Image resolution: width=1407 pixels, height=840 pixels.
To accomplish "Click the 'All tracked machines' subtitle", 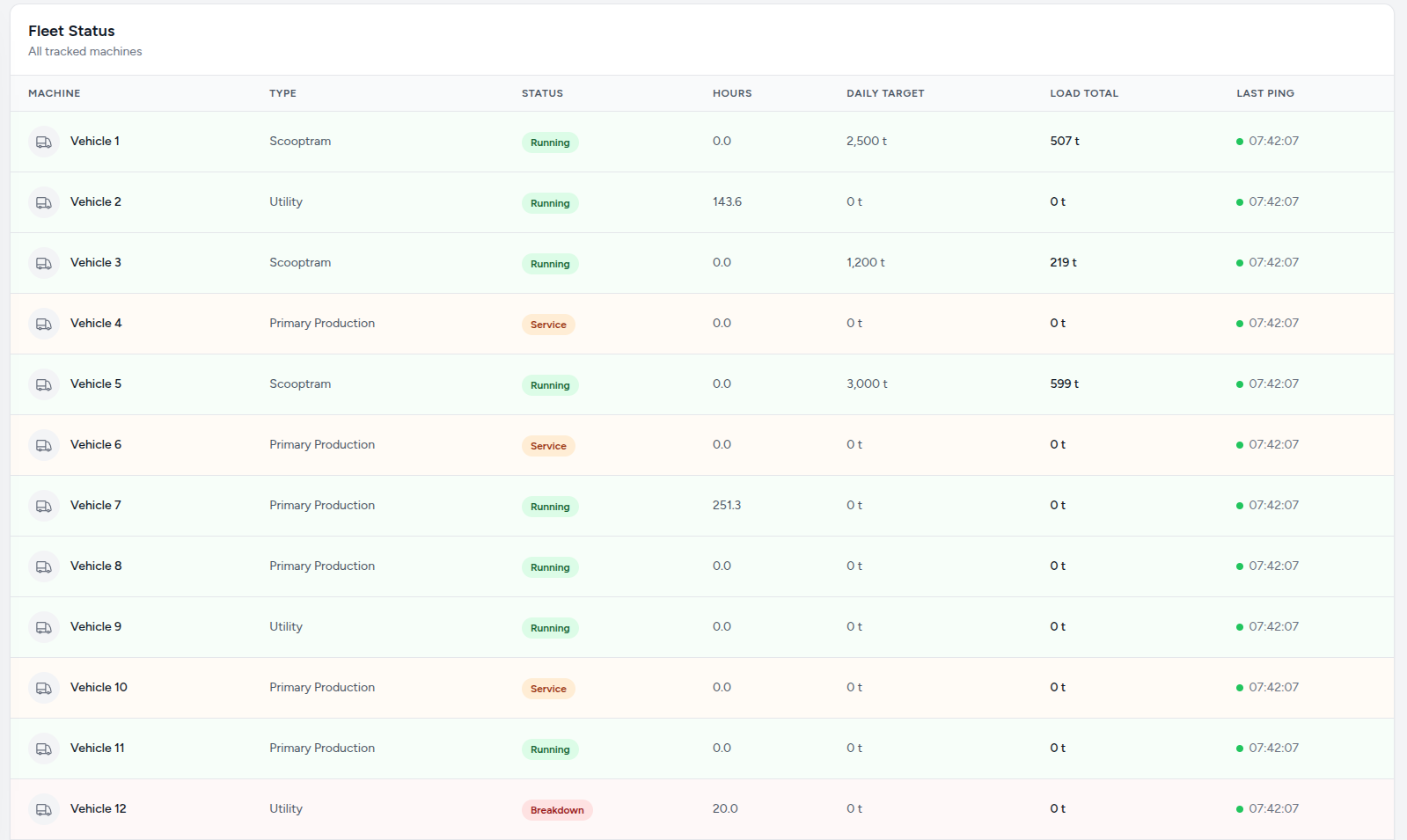I will click(x=84, y=52).
